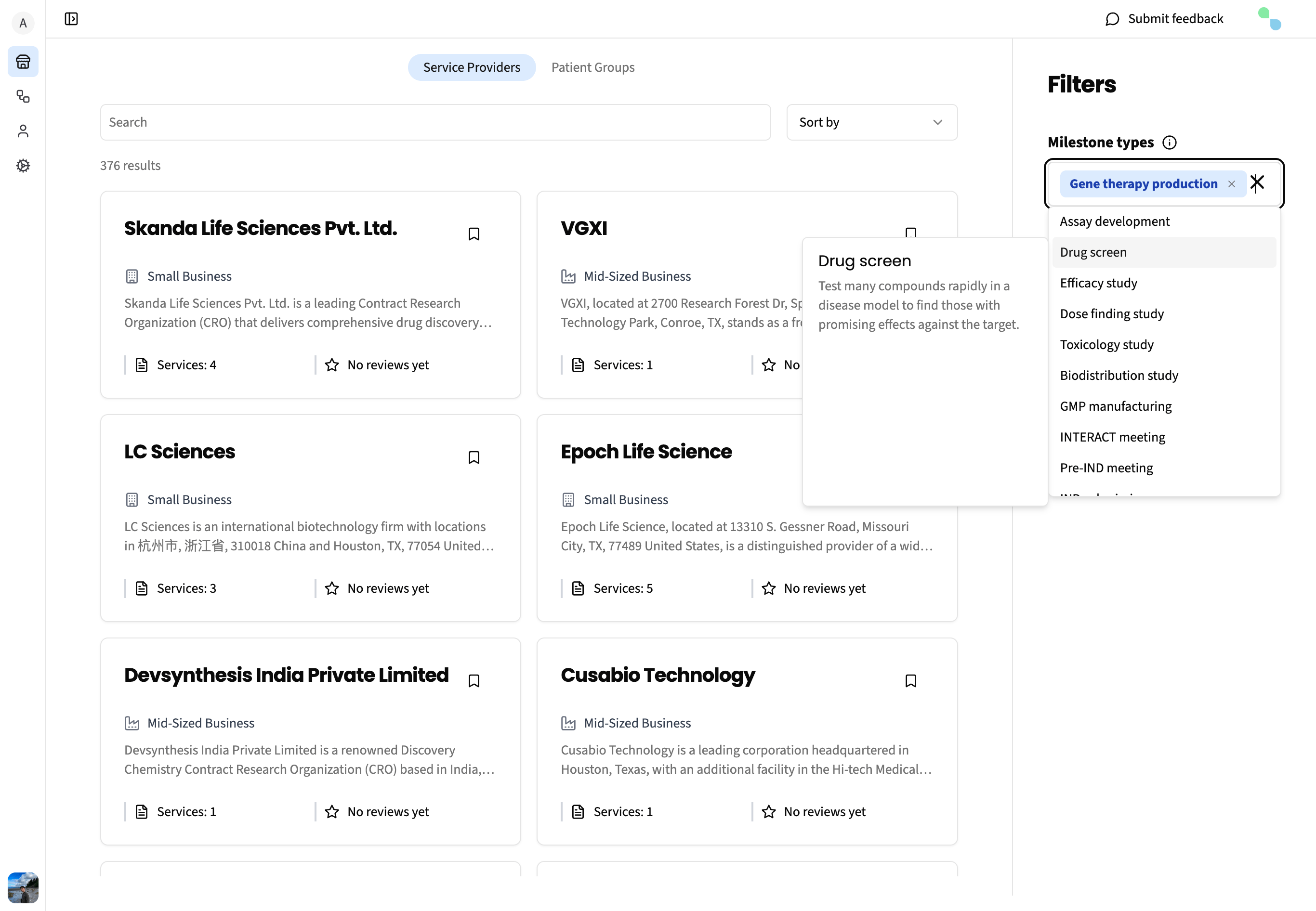Click Submit feedback button

tap(1164, 19)
